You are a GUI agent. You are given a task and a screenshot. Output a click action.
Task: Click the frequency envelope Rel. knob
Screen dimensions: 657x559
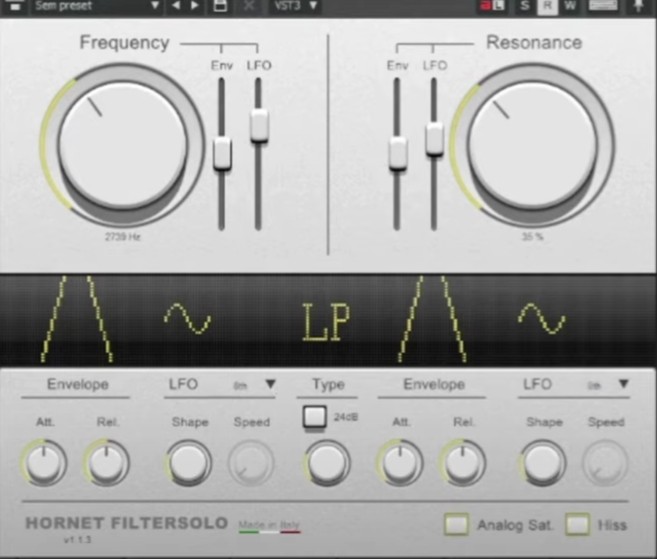pos(107,463)
